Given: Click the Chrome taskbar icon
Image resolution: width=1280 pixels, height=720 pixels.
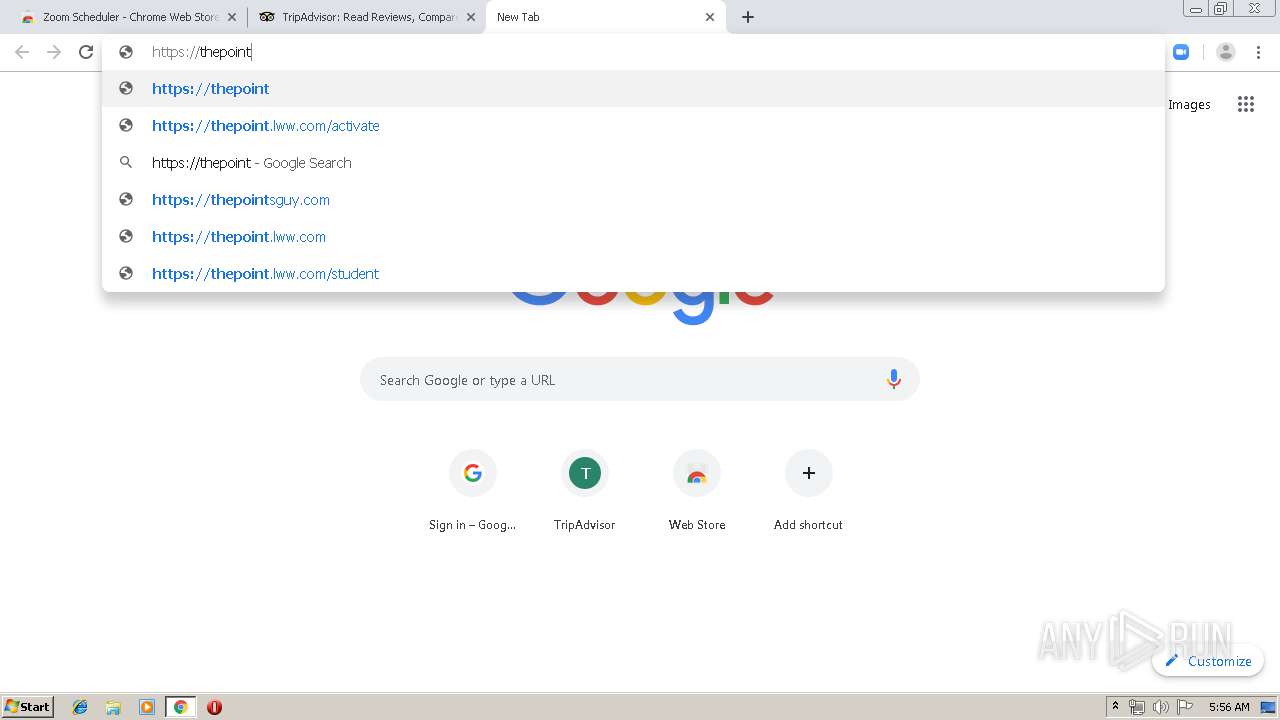Looking at the screenshot, I should pos(180,707).
